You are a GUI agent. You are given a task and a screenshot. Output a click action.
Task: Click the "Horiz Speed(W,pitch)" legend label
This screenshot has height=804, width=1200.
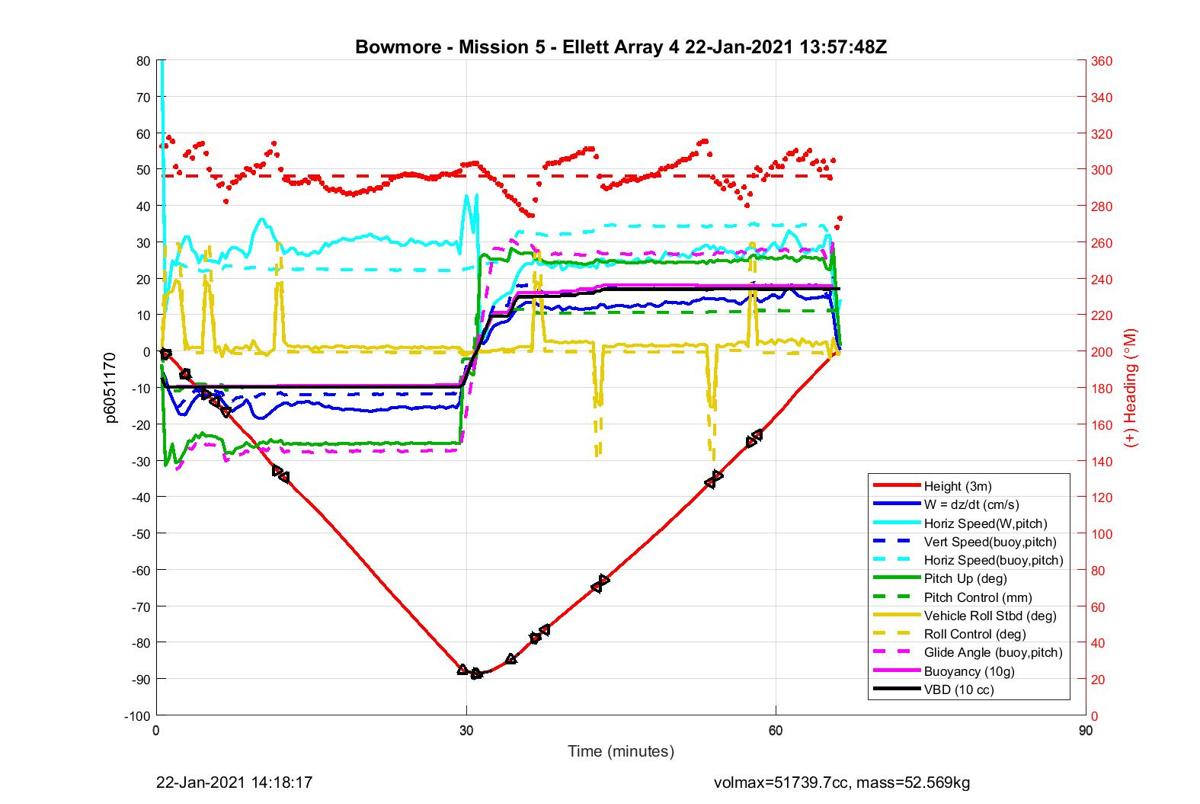986,522
